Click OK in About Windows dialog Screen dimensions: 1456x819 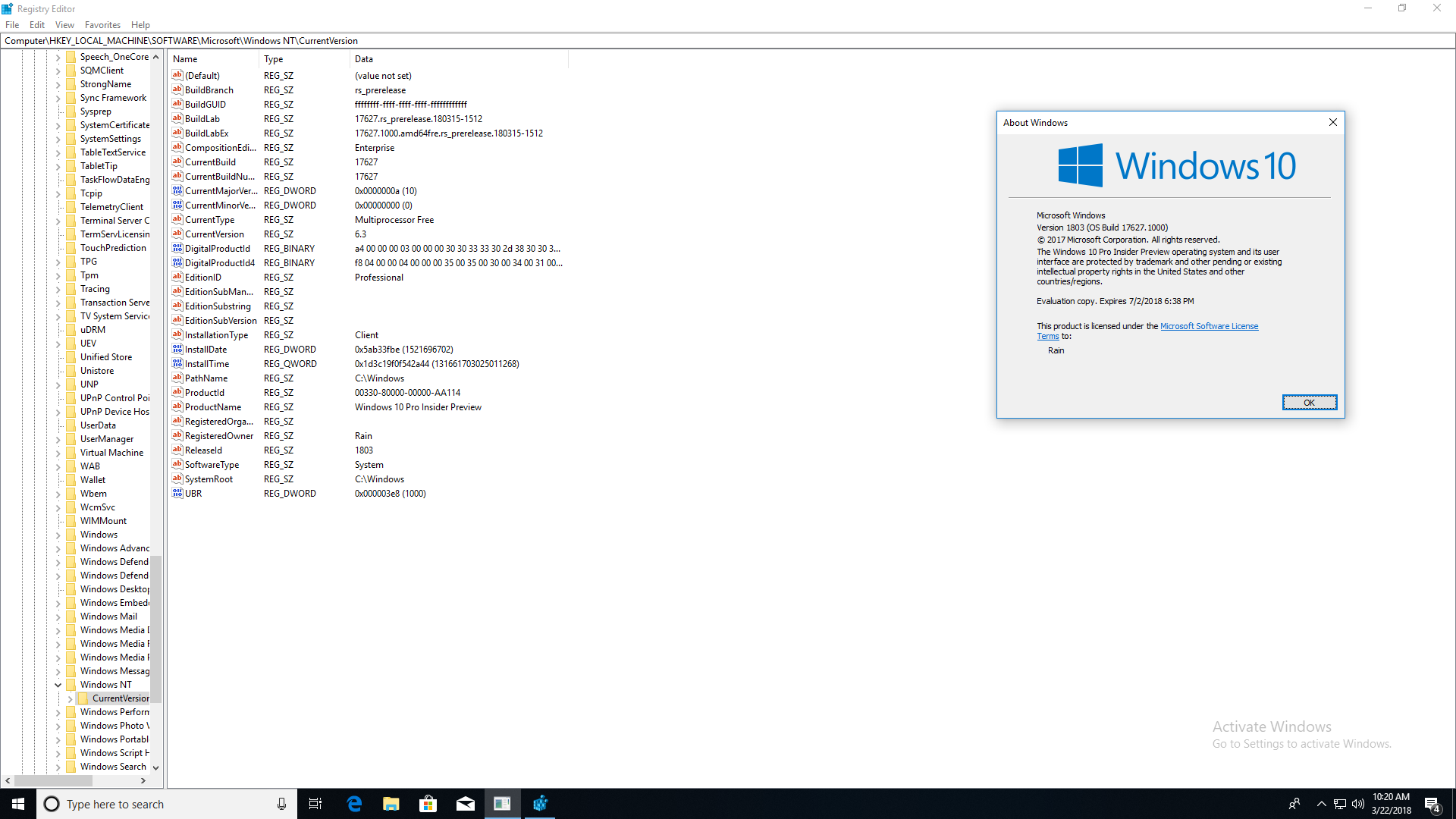[1309, 403]
